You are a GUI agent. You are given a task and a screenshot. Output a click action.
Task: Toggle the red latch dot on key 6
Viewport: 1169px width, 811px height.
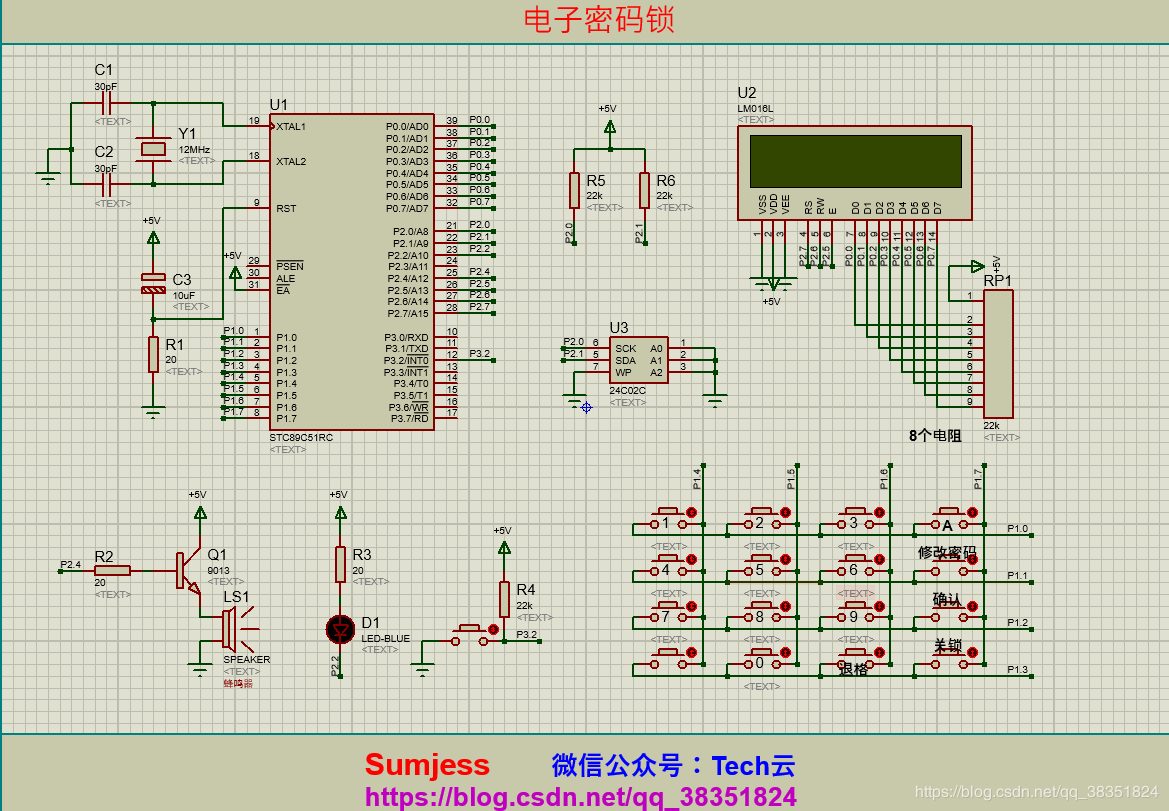tap(879, 559)
